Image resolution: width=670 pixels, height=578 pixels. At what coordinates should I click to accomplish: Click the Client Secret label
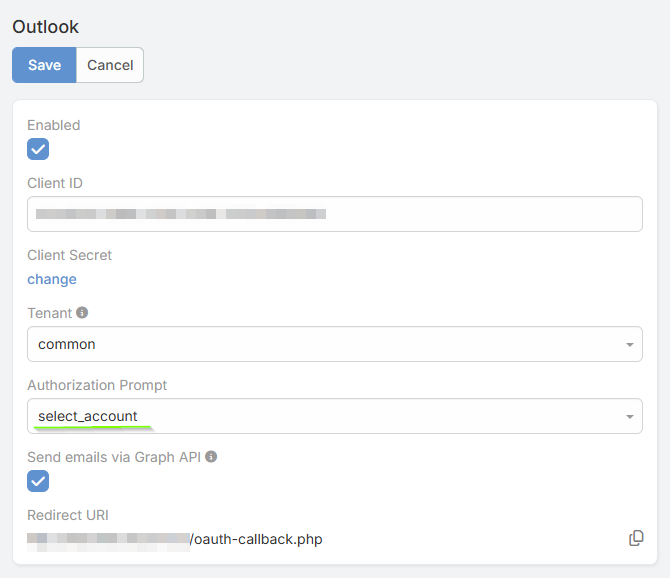pyautogui.click(x=69, y=255)
